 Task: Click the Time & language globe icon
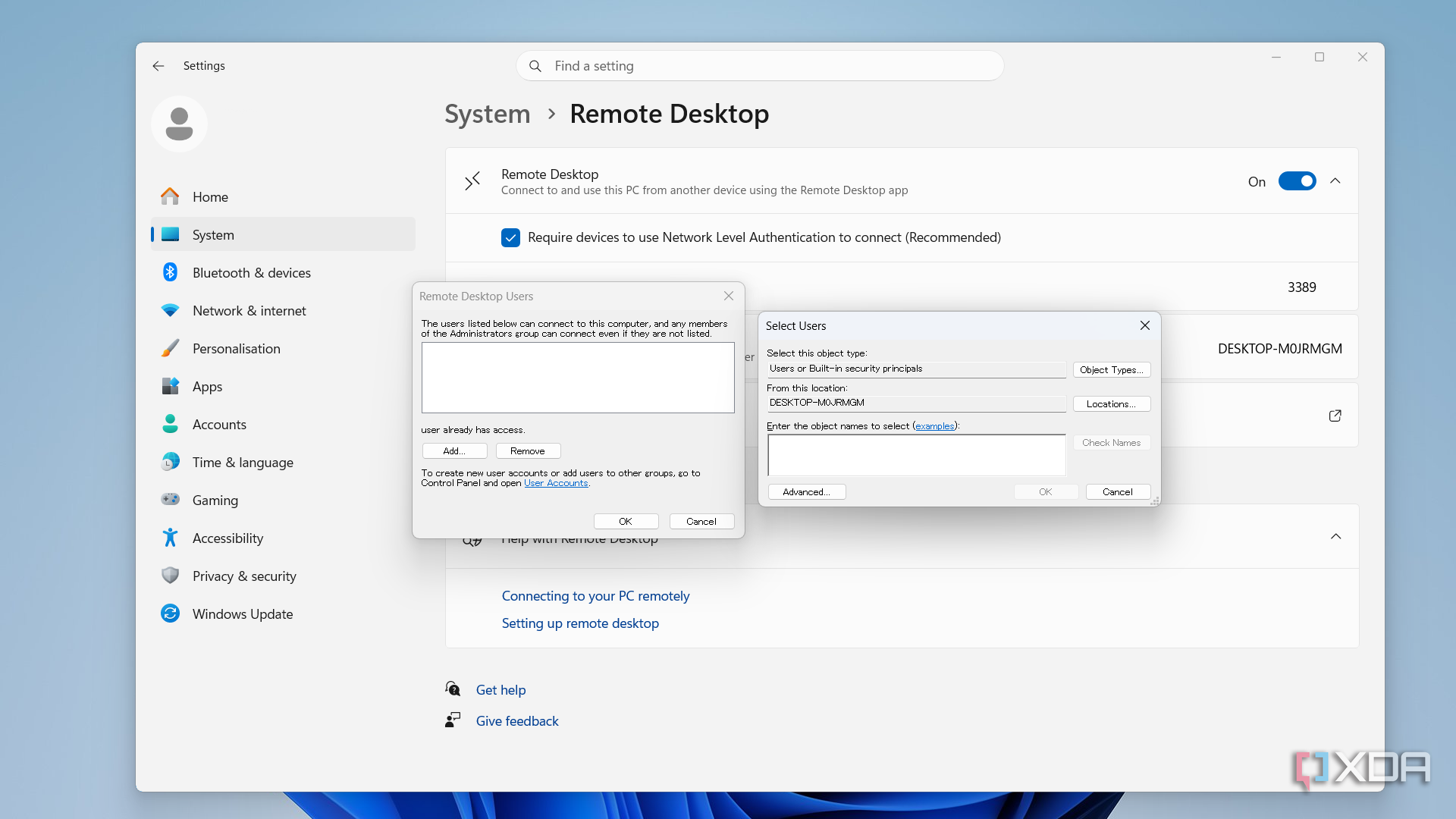[170, 462]
